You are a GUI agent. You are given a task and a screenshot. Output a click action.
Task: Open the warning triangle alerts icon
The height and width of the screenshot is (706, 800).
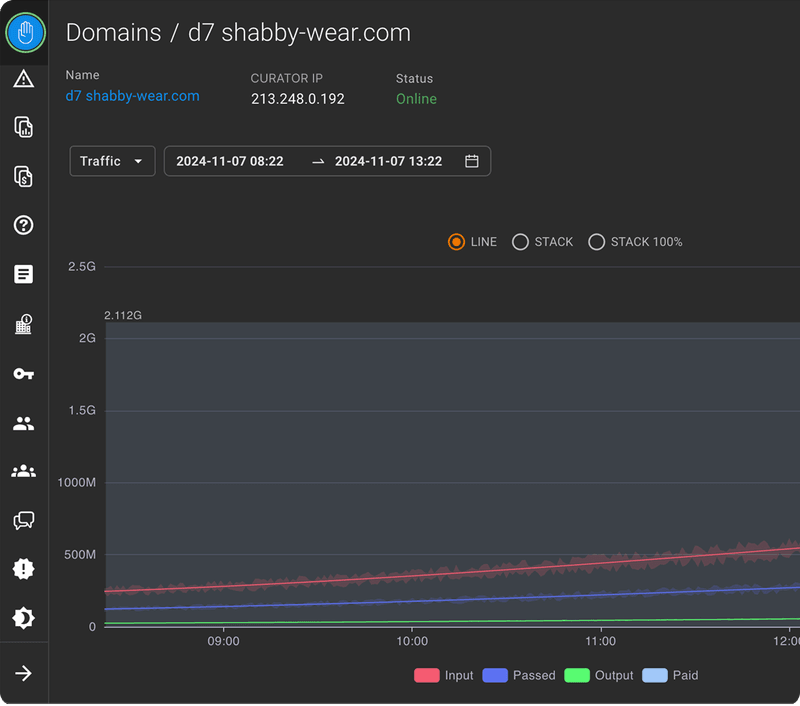coord(23,79)
